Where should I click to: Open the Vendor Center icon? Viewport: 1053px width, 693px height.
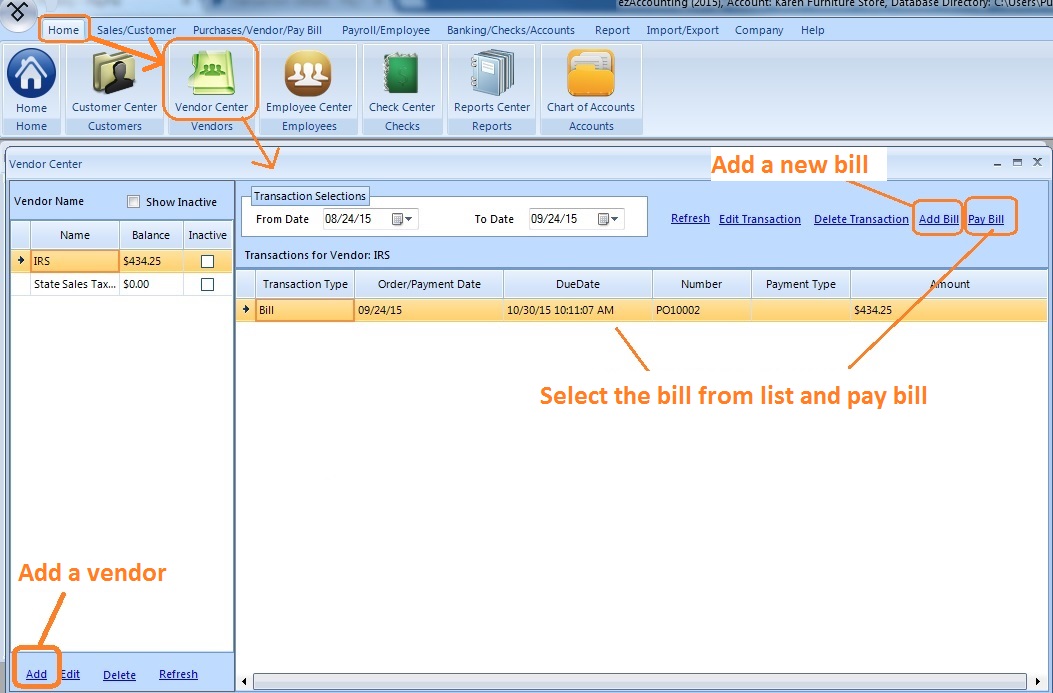click(211, 80)
